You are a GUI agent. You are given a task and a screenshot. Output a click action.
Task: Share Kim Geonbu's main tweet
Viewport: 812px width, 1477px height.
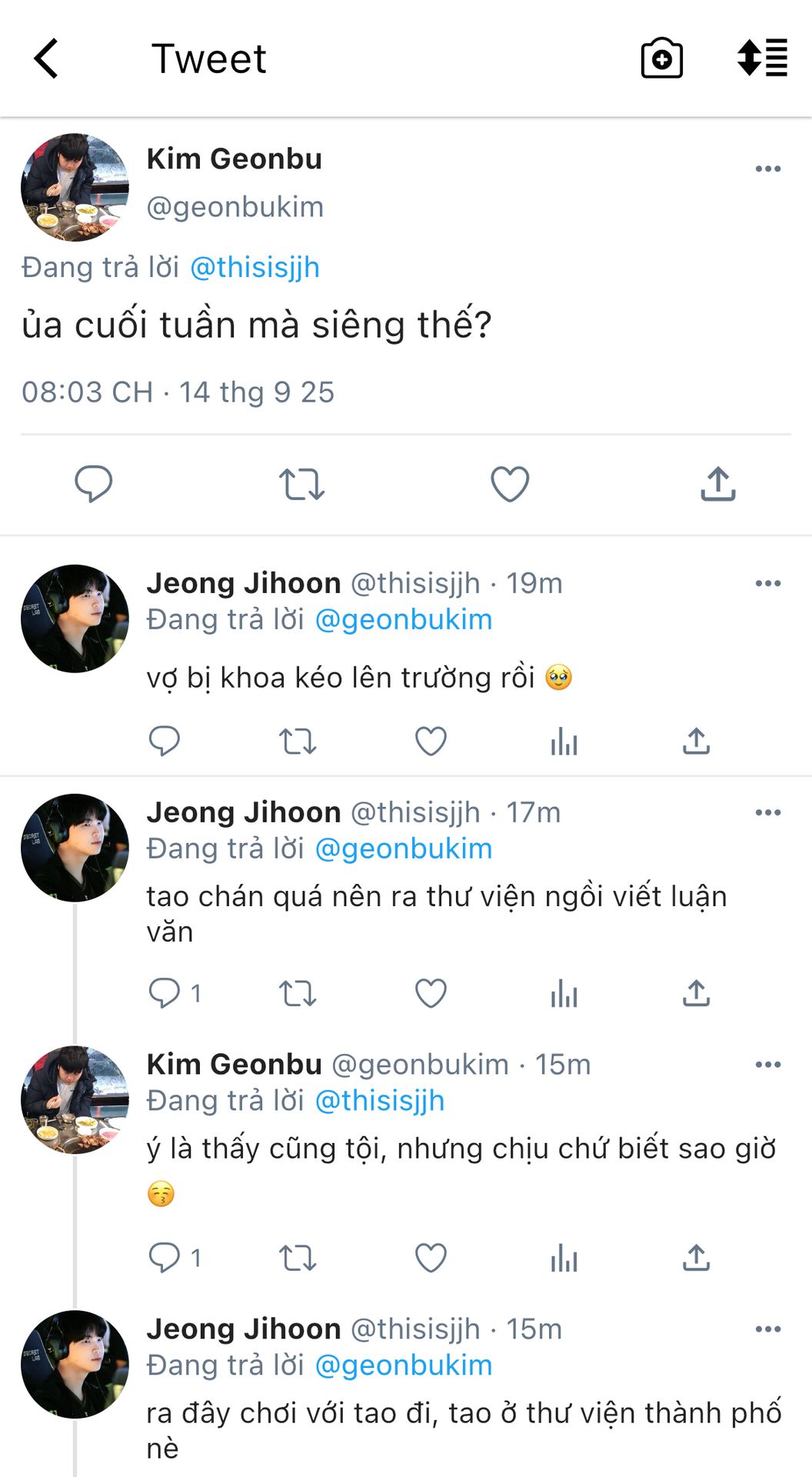pyautogui.click(x=718, y=484)
